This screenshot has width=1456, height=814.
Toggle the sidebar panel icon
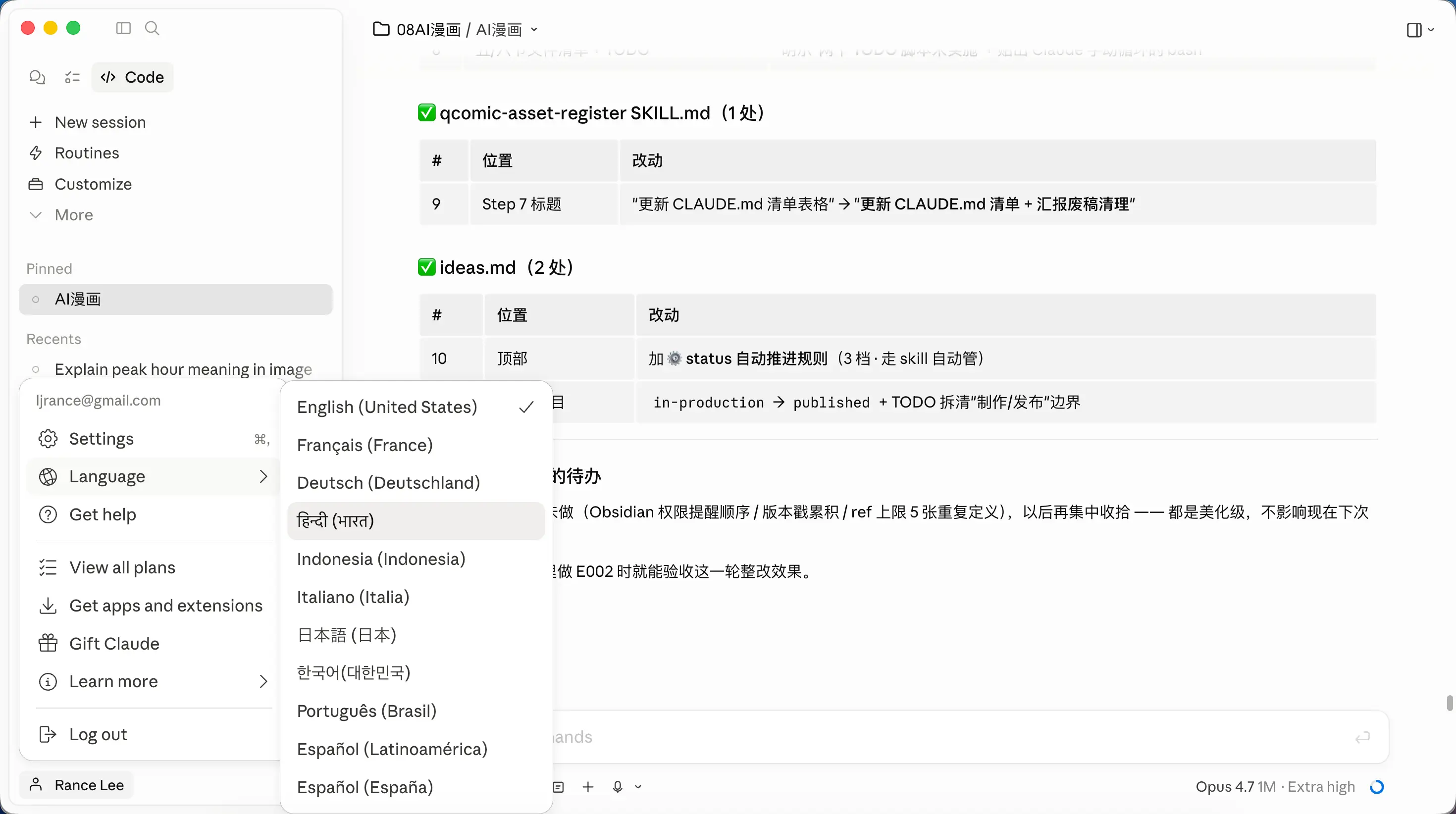(x=123, y=28)
